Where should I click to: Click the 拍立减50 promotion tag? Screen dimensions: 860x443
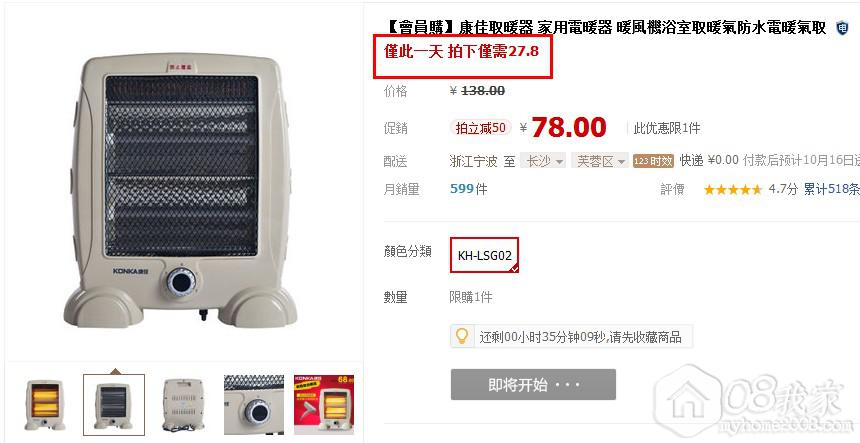click(480, 128)
